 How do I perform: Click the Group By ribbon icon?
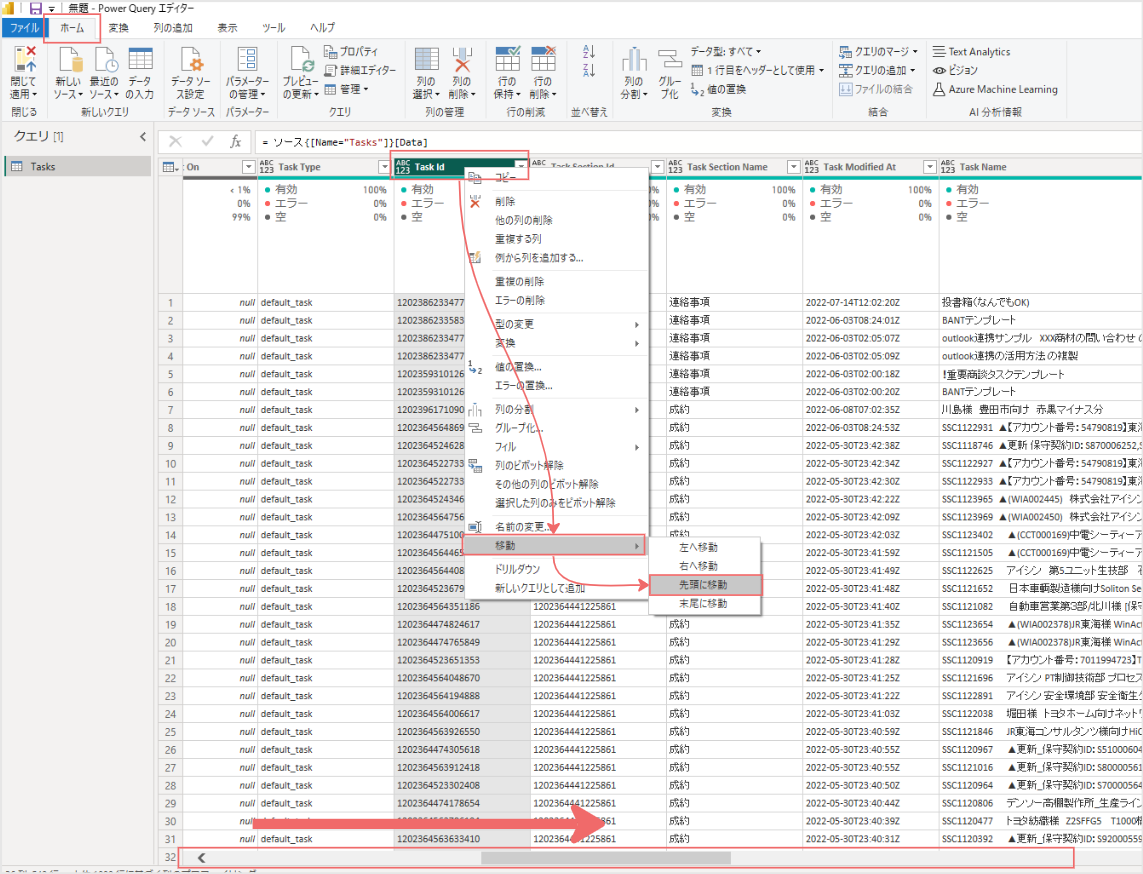click(669, 58)
